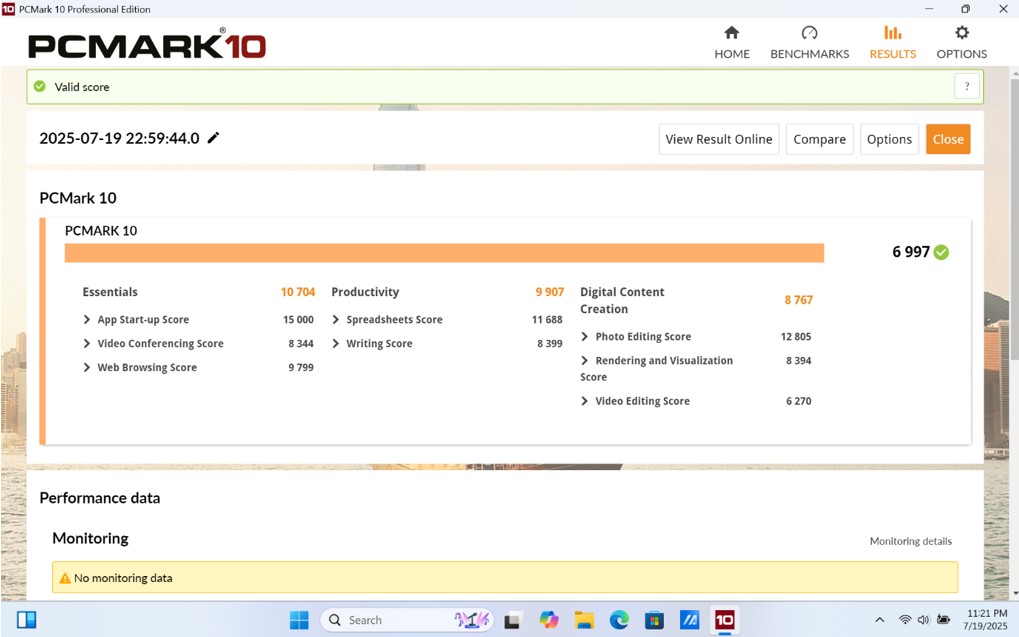
Task: Open File Explorer from the taskbar
Action: [584, 620]
